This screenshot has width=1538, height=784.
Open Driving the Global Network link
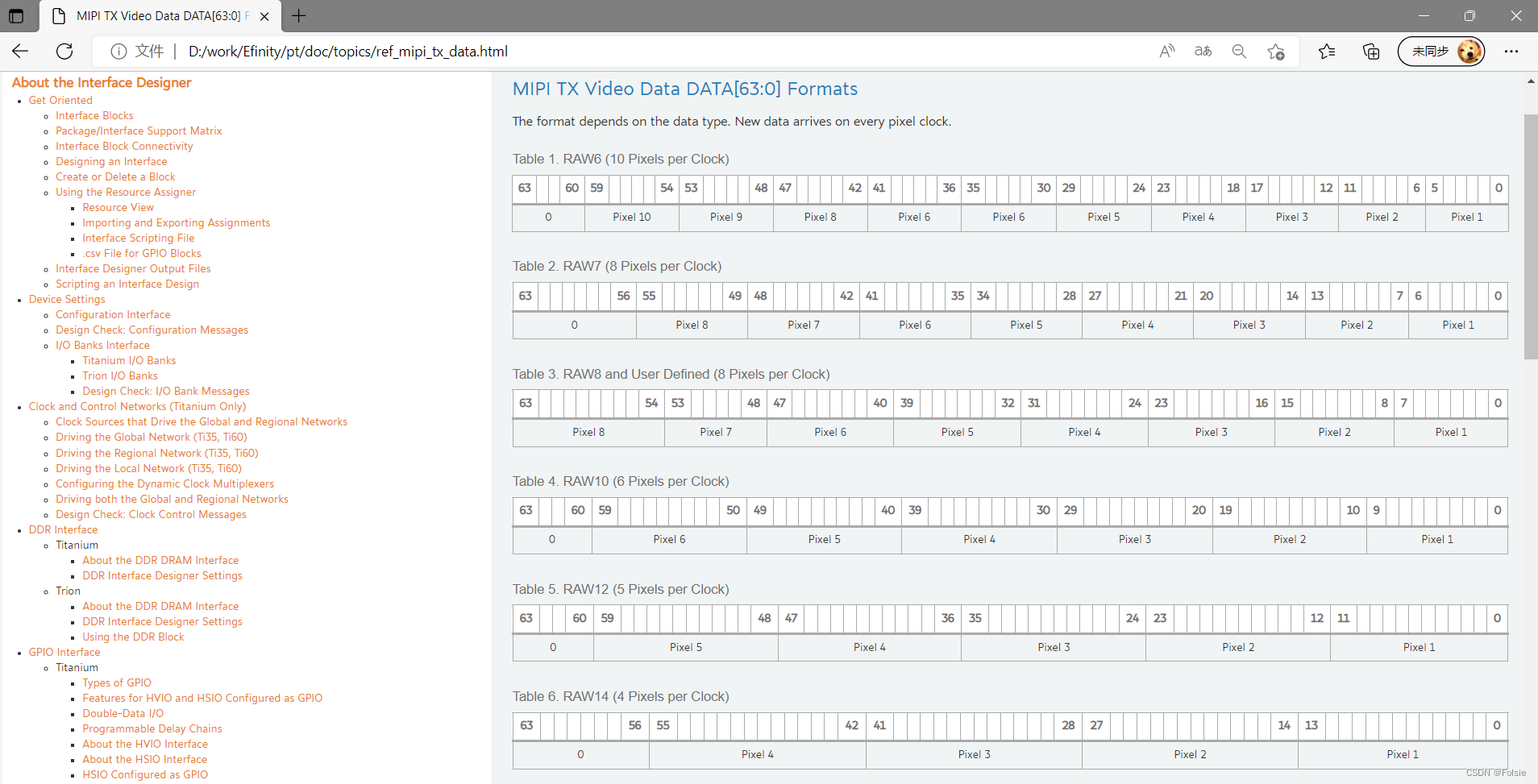coord(152,437)
